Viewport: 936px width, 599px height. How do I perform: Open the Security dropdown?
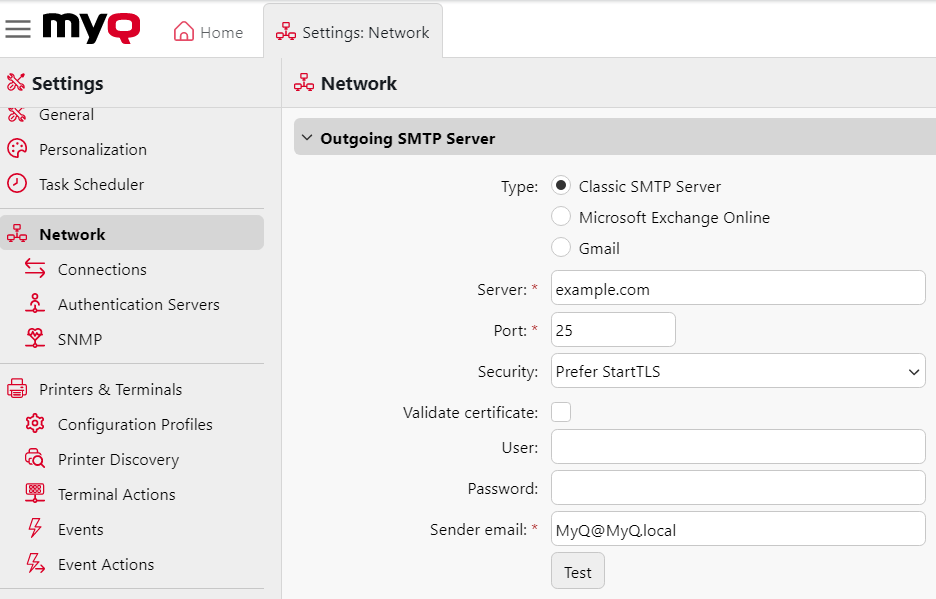point(738,370)
